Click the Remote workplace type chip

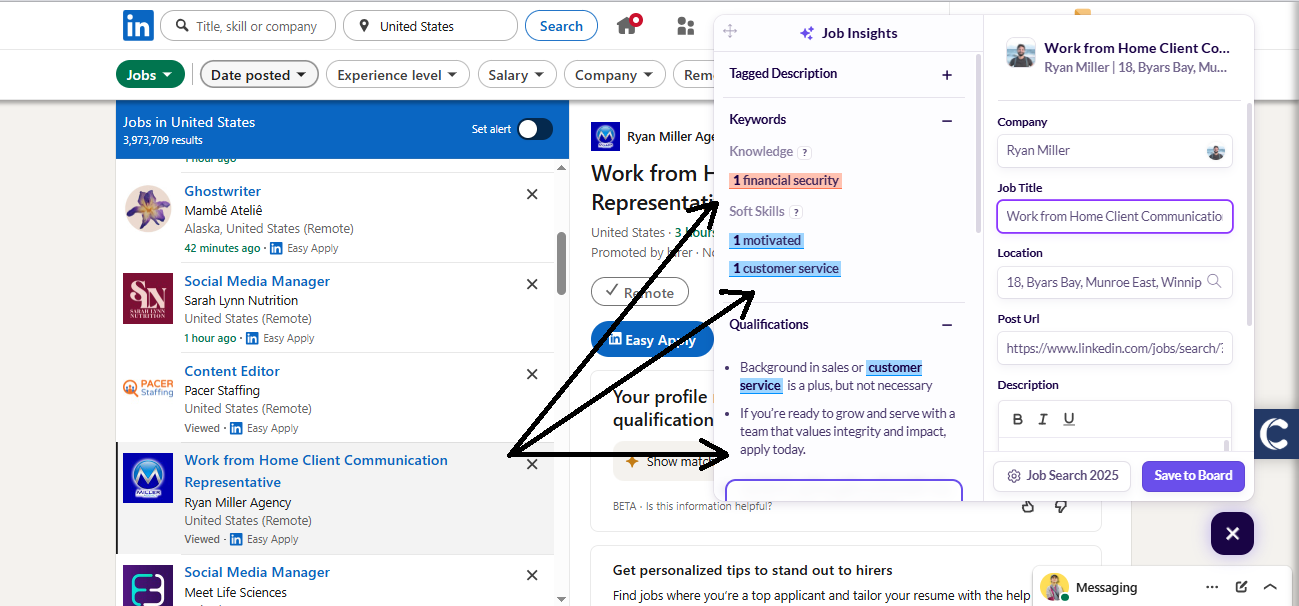(x=640, y=293)
